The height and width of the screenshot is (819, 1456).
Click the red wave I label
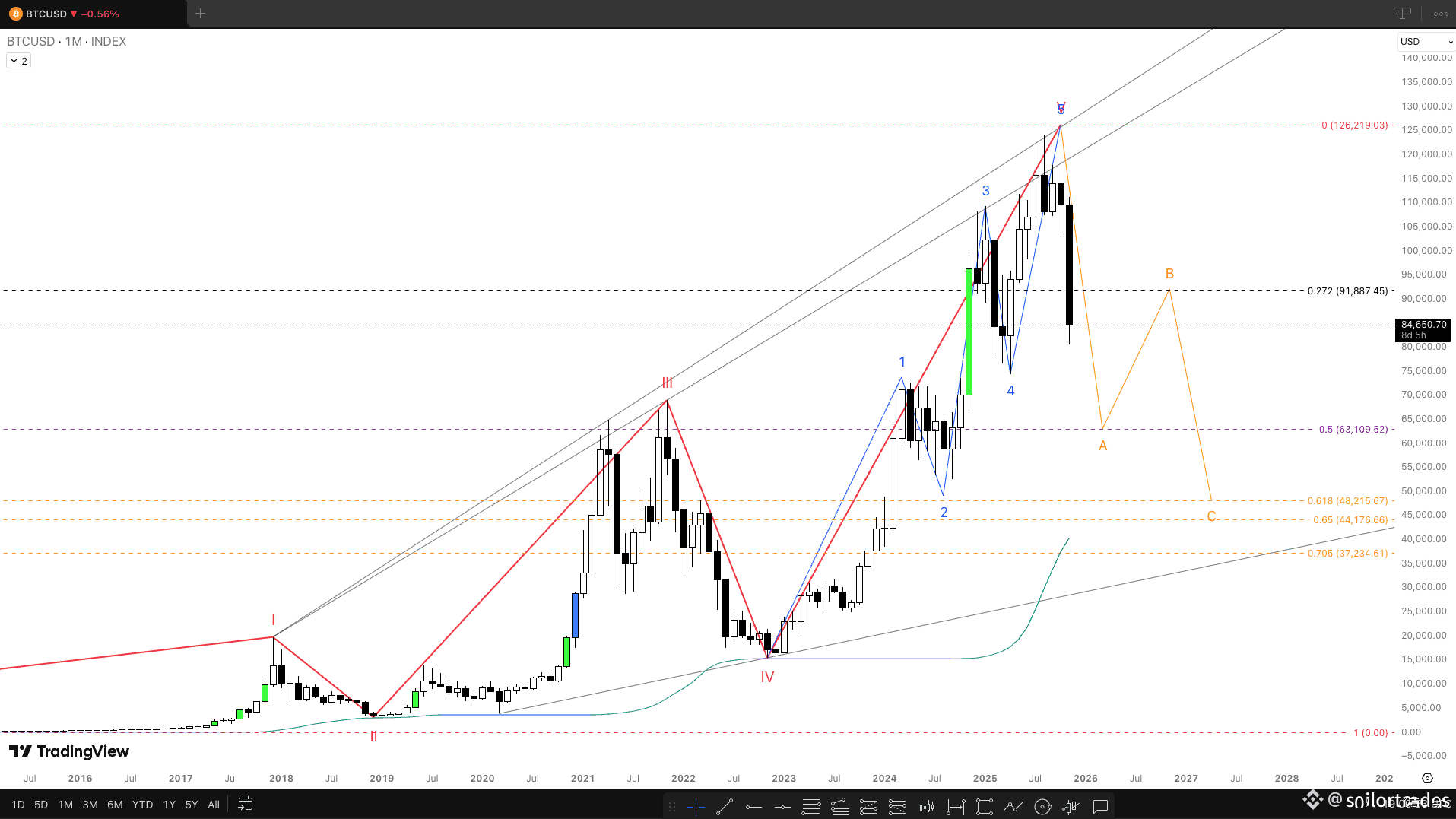coord(273,621)
